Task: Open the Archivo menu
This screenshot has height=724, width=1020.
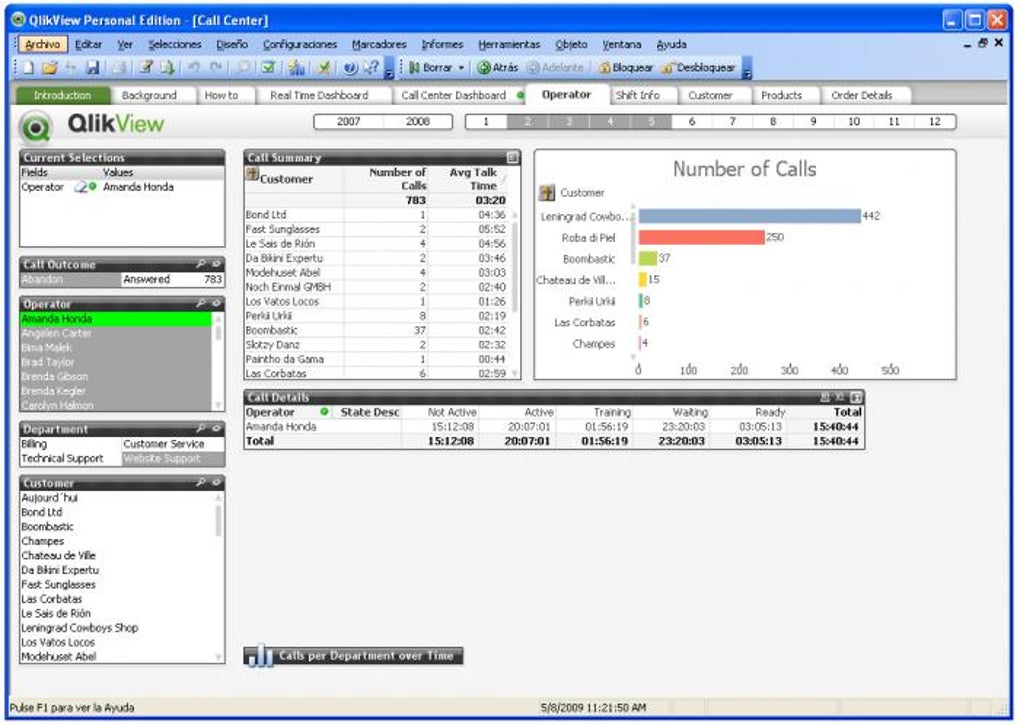Action: click(x=42, y=44)
